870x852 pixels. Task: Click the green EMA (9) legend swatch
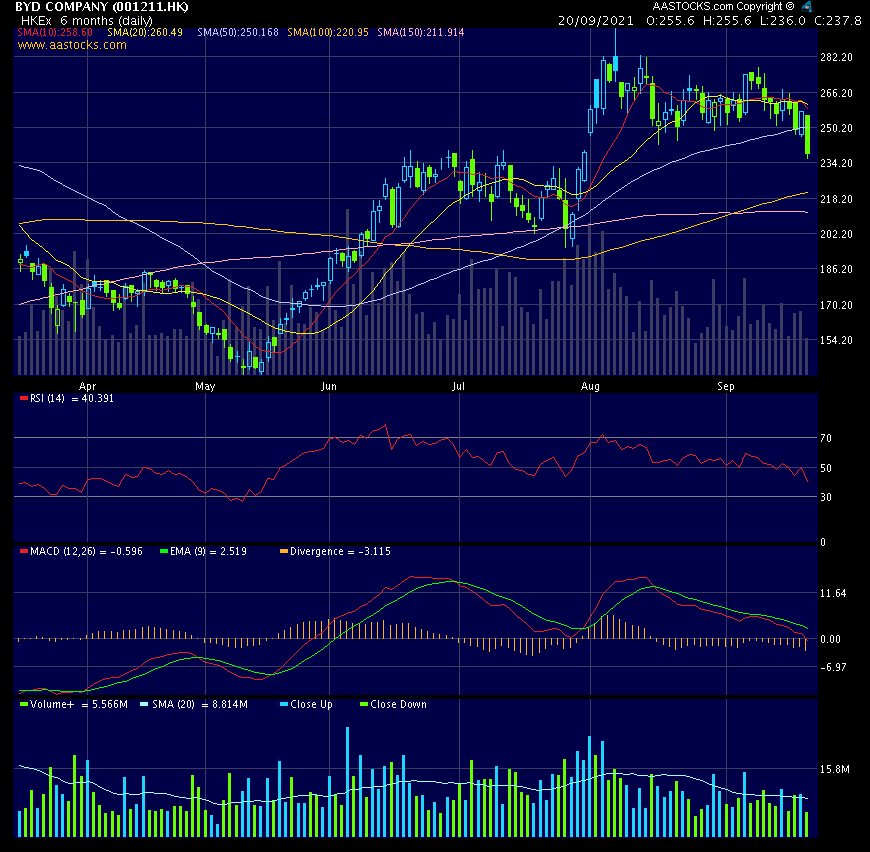point(164,551)
